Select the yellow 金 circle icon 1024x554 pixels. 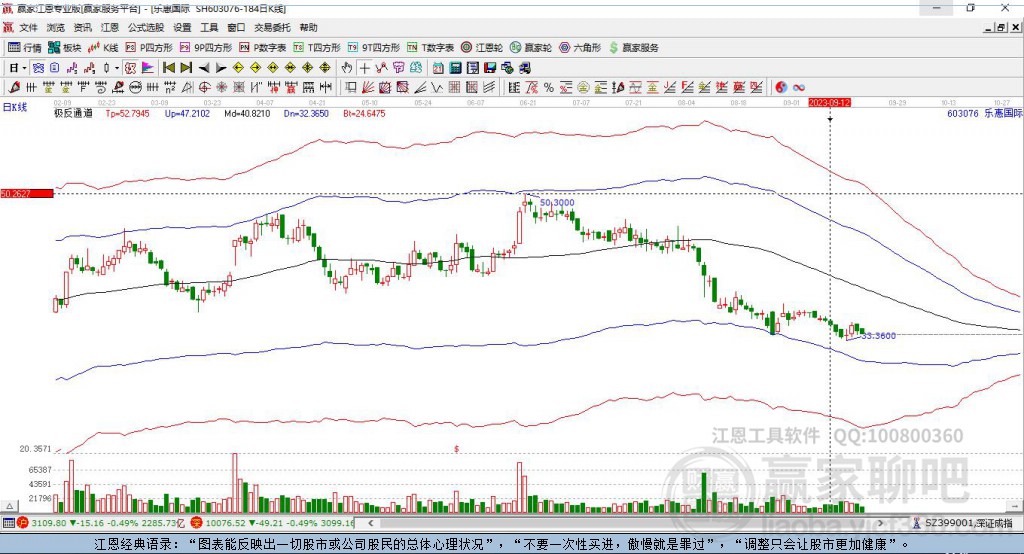pyautogui.click(x=583, y=88)
